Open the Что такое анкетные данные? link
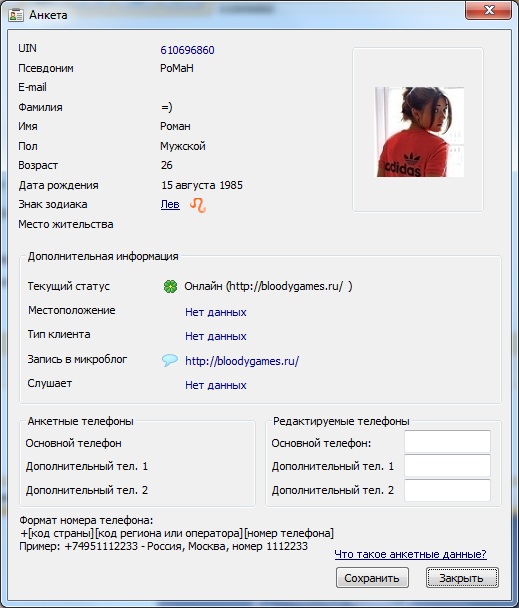Screen dimensions: 519x608 point(410,554)
